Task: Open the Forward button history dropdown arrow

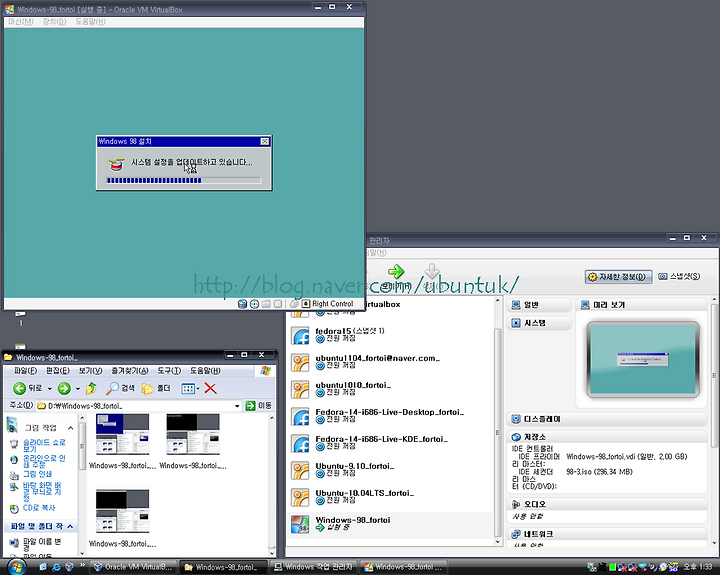Action: point(78,389)
